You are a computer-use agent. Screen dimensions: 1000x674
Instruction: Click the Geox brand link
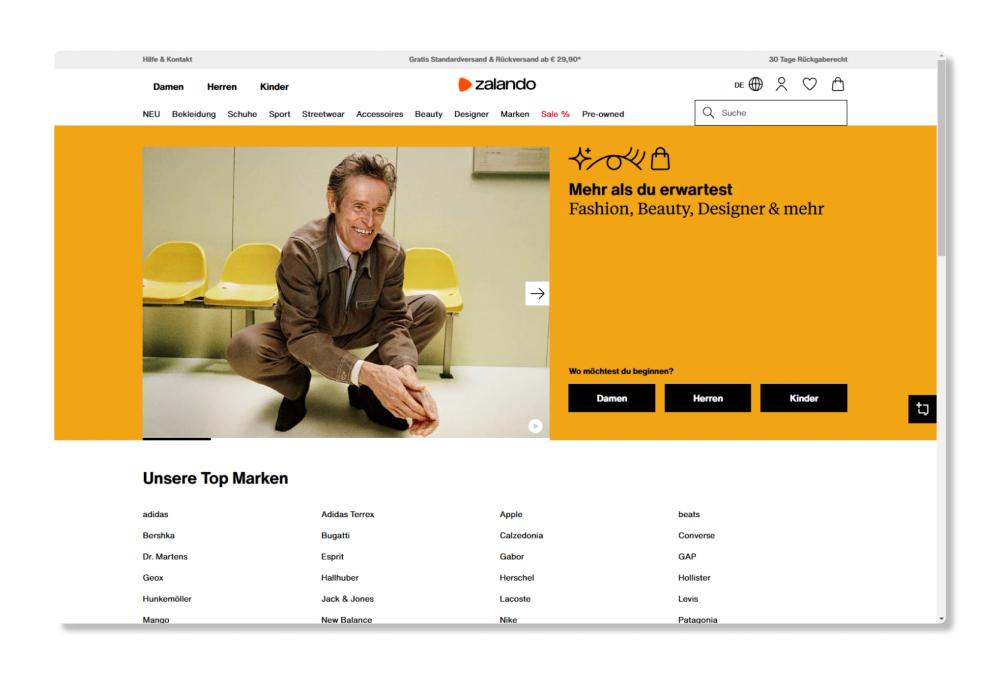[153, 577]
